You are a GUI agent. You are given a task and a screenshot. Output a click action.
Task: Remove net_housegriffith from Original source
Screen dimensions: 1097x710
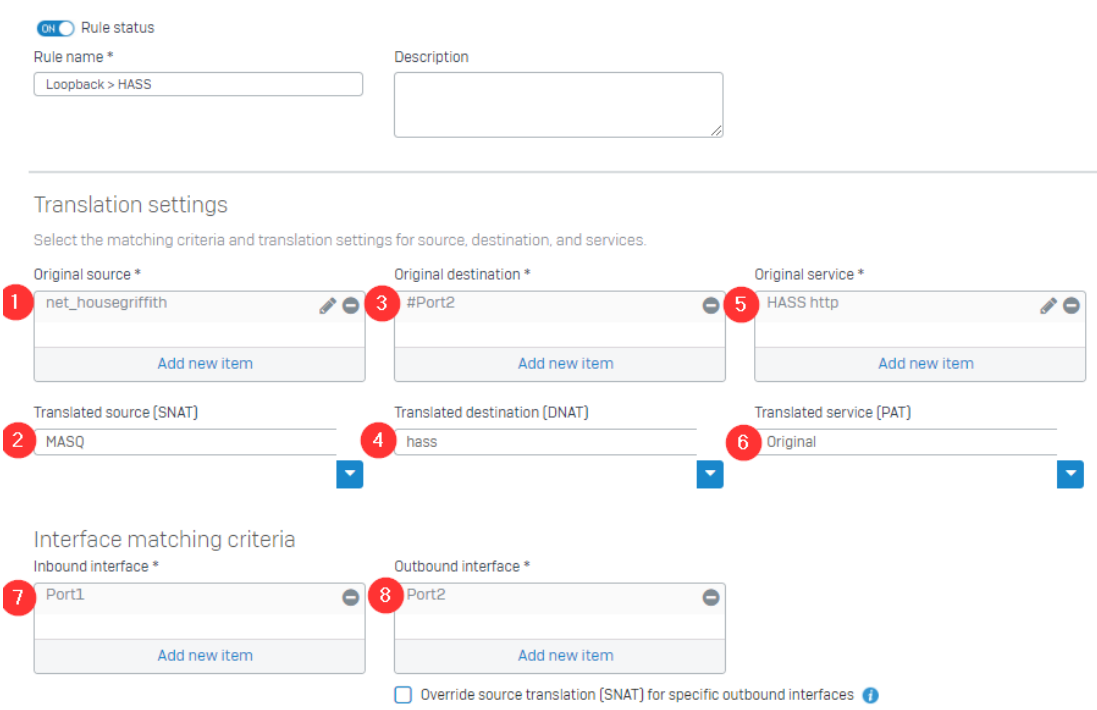pyautogui.click(x=350, y=306)
